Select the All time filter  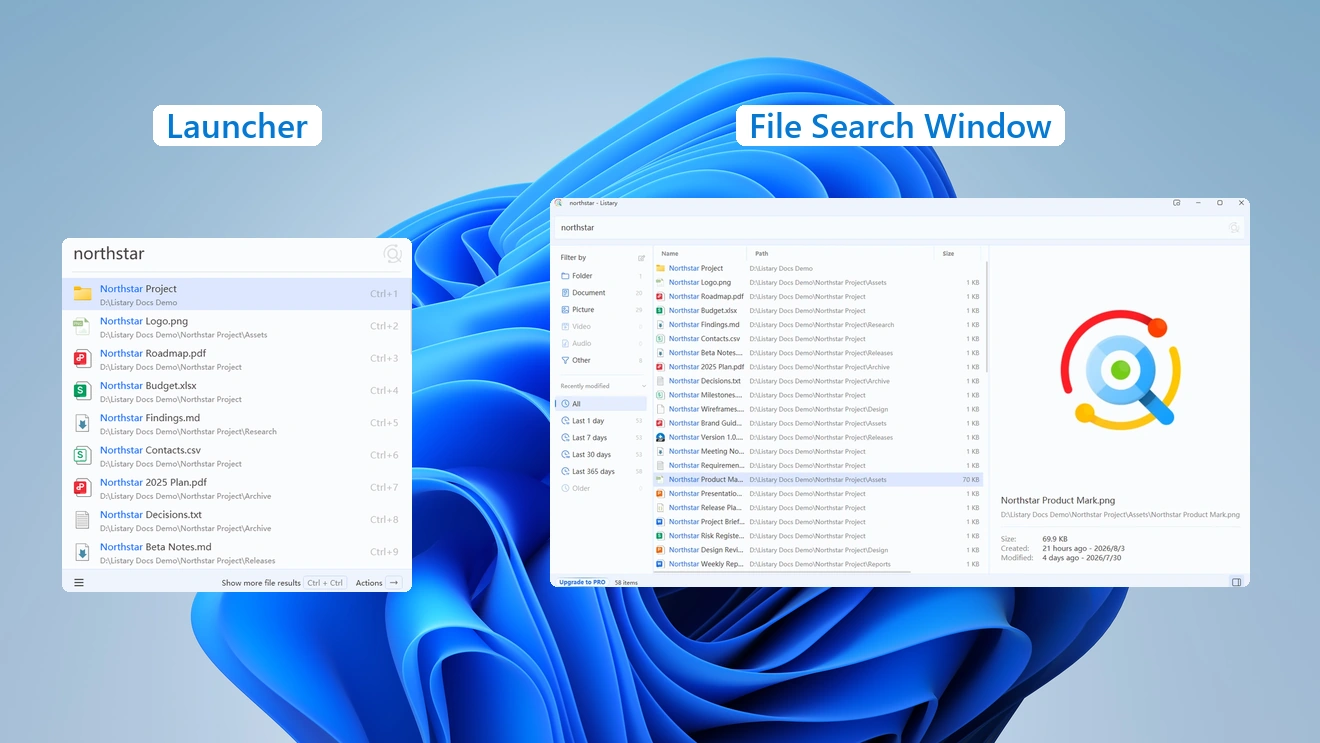[602, 404]
